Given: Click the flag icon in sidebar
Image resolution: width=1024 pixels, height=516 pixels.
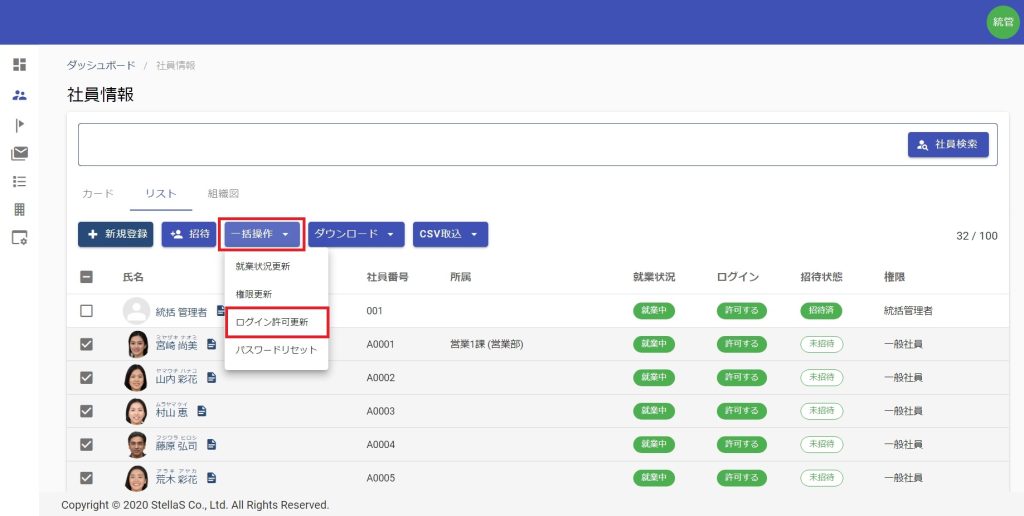Looking at the screenshot, I should point(19,125).
